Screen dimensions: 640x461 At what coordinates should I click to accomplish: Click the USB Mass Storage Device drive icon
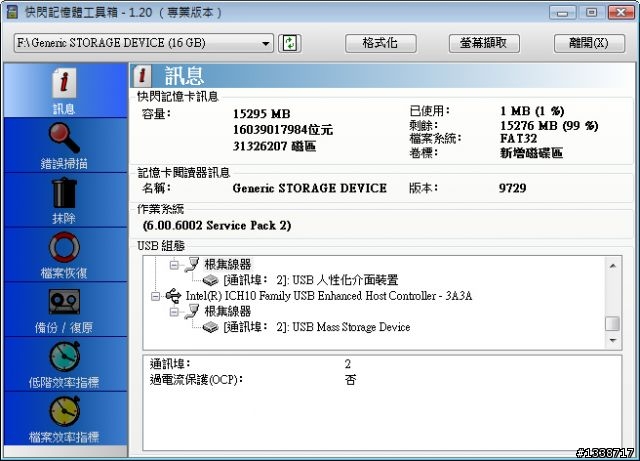click(211, 327)
